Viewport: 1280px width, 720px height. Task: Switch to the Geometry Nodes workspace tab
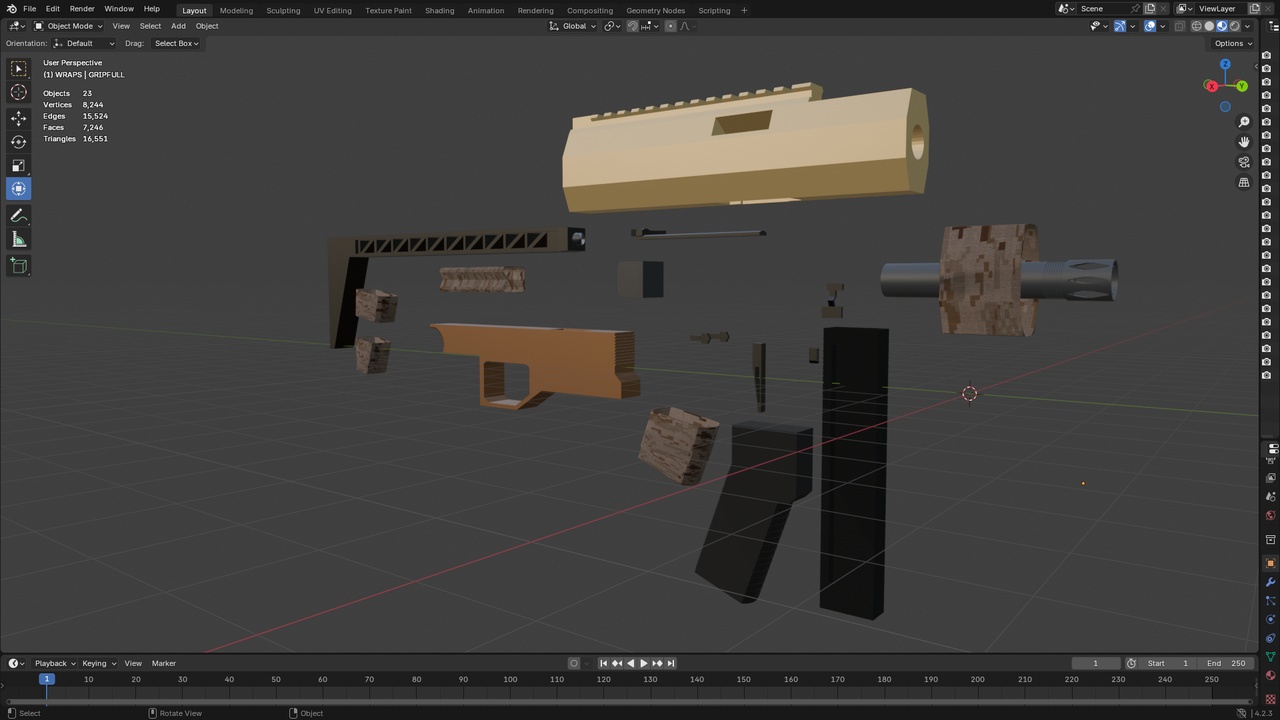pos(656,10)
